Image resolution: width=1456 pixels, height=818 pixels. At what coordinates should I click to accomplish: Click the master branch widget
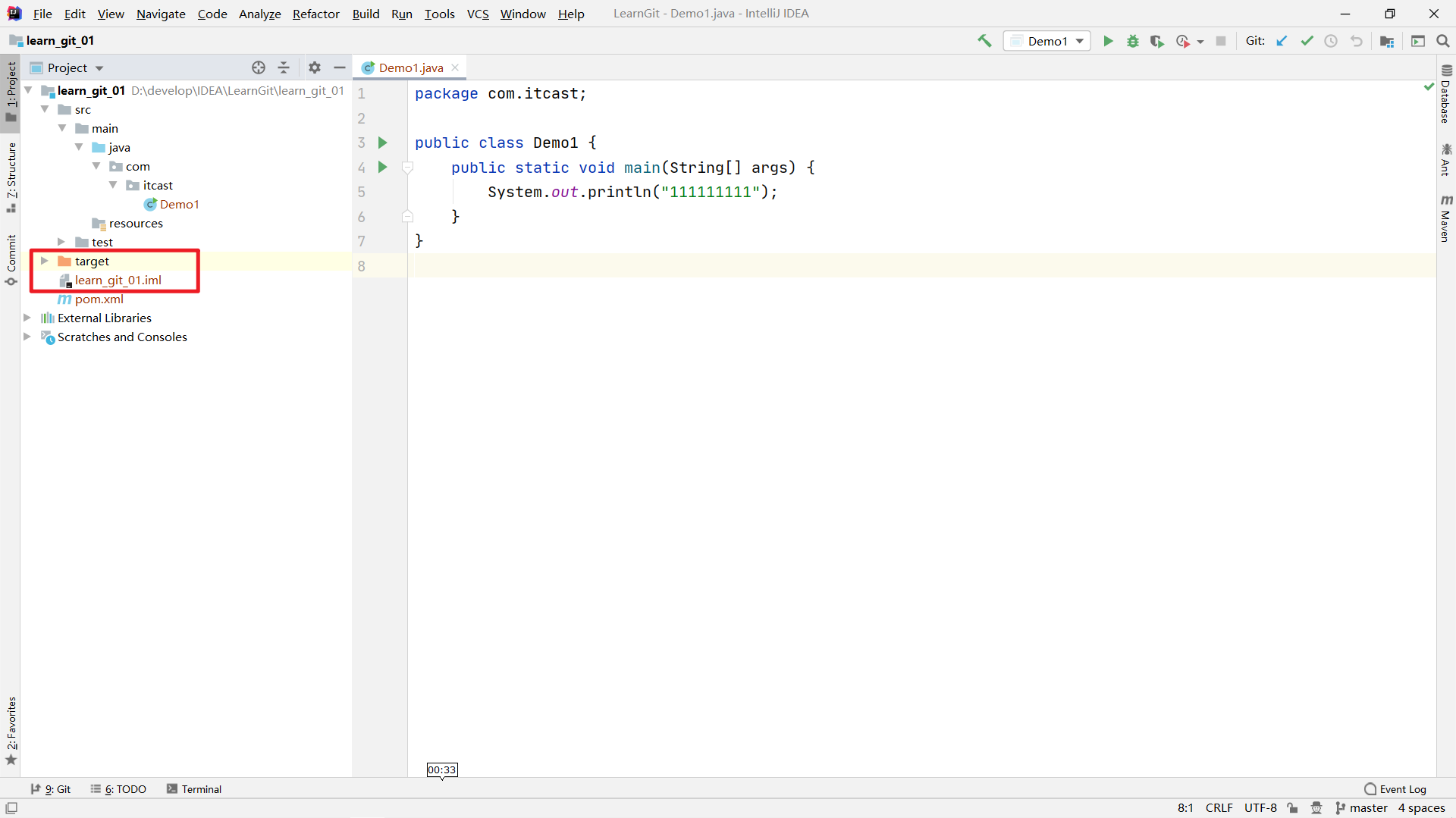(x=1362, y=808)
